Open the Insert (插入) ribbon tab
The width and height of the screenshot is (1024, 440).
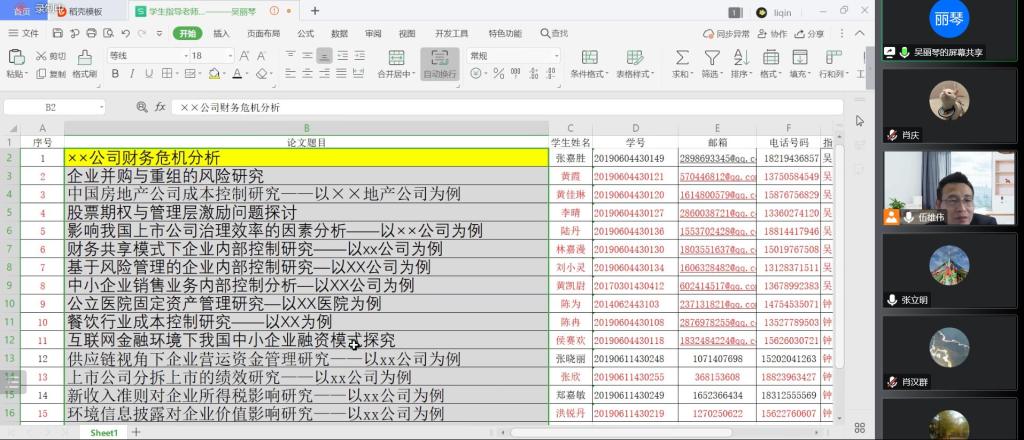coord(221,33)
